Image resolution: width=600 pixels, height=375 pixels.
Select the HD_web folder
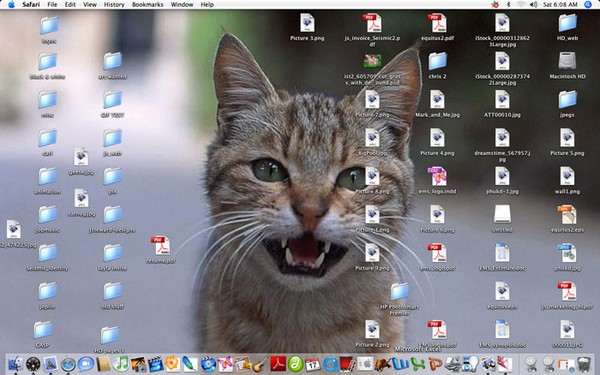click(x=567, y=23)
